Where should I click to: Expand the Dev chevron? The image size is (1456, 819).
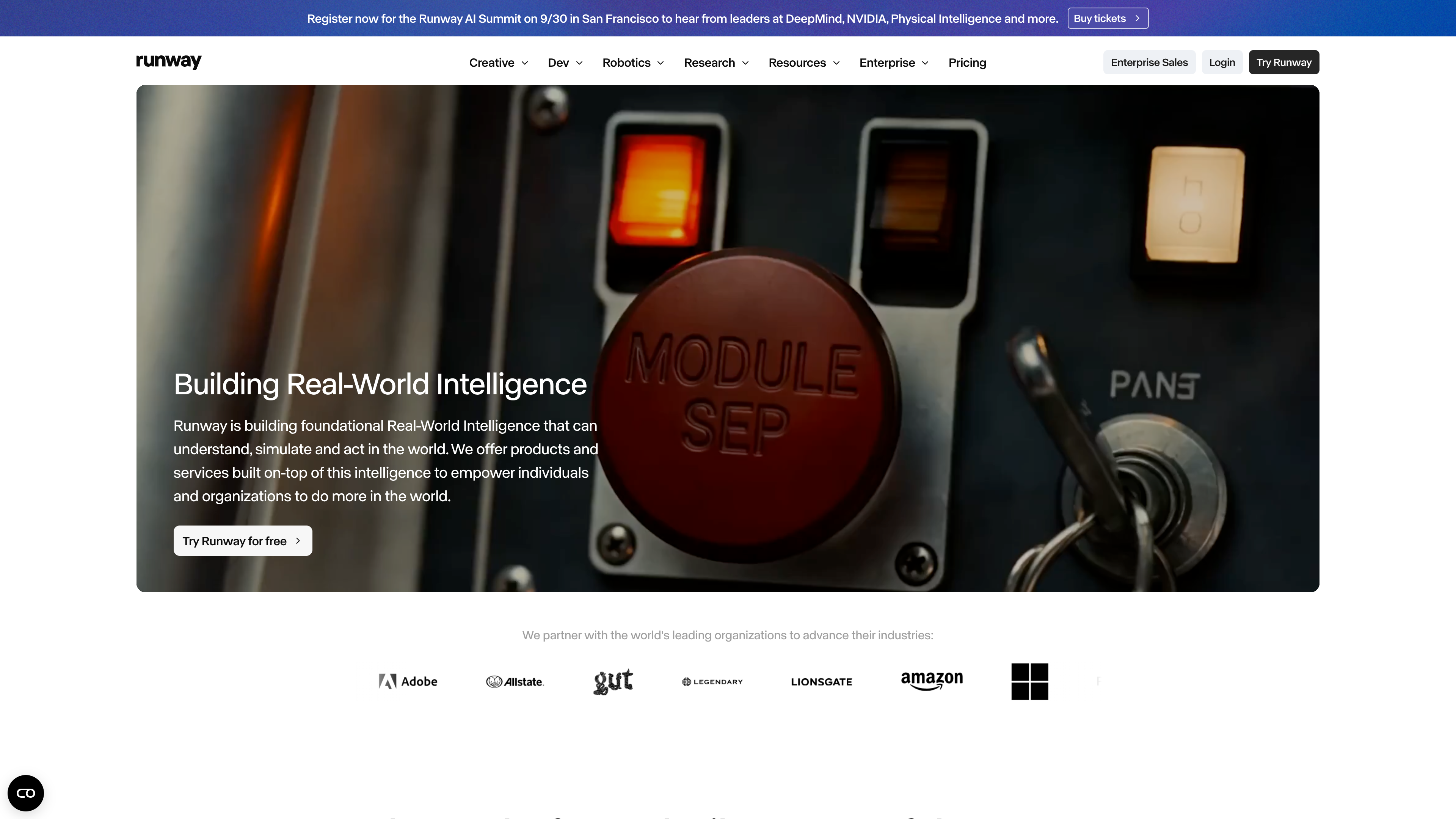579,63
